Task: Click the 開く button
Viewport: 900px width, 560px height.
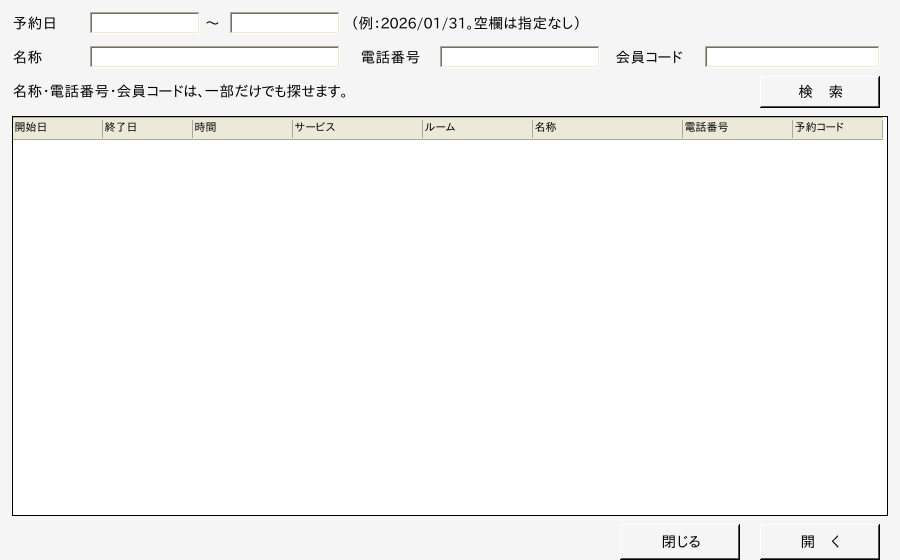Action: click(820, 542)
